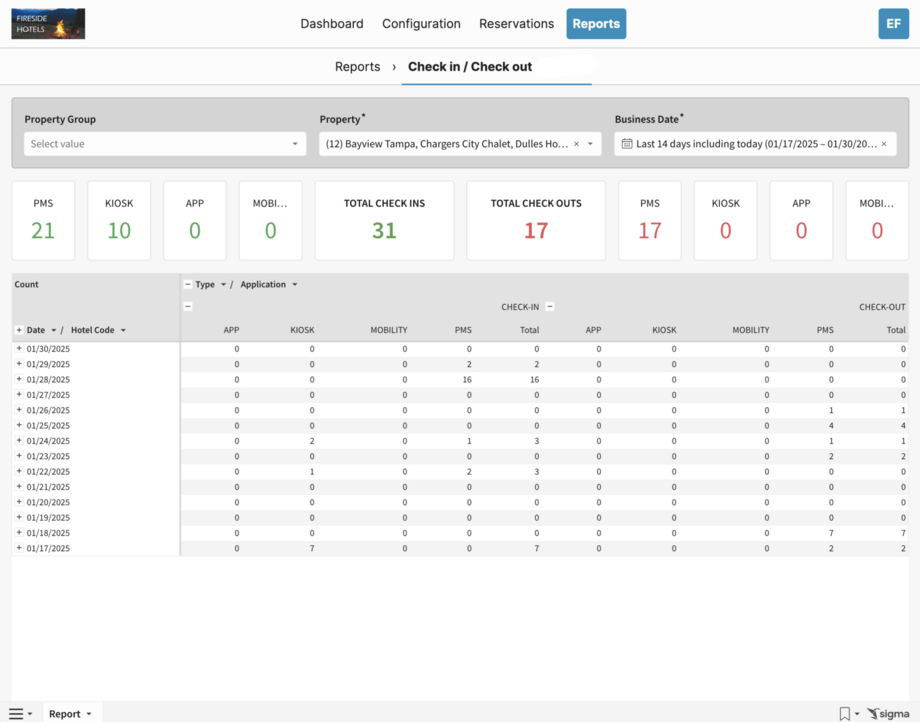Screen dimensions: 920x722
Task: Expand row 01/29/2025
Action: click(x=19, y=364)
